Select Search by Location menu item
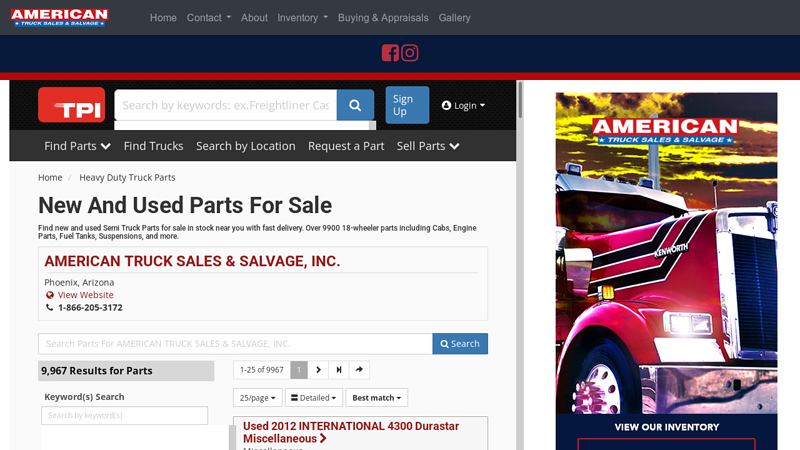 (246, 146)
